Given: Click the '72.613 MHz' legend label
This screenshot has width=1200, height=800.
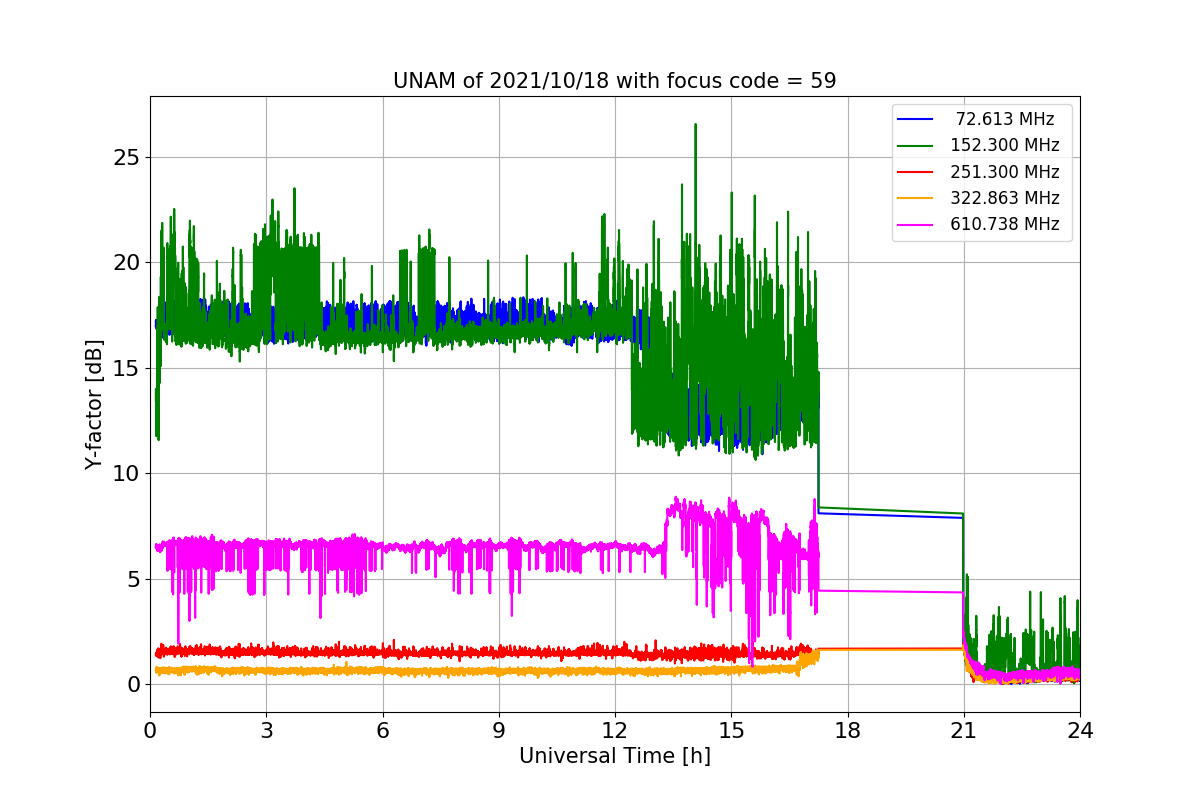Looking at the screenshot, I should point(1005,119).
